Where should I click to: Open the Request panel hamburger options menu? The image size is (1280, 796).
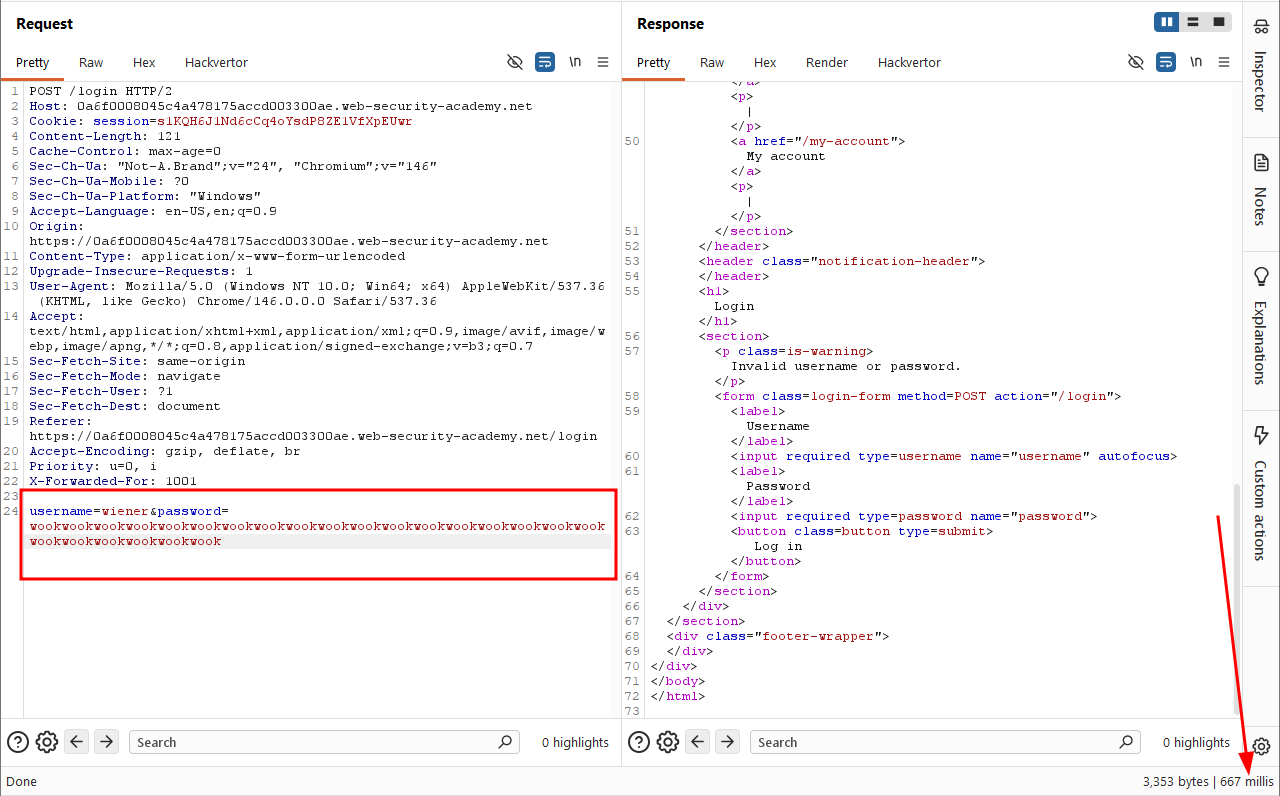click(x=603, y=62)
